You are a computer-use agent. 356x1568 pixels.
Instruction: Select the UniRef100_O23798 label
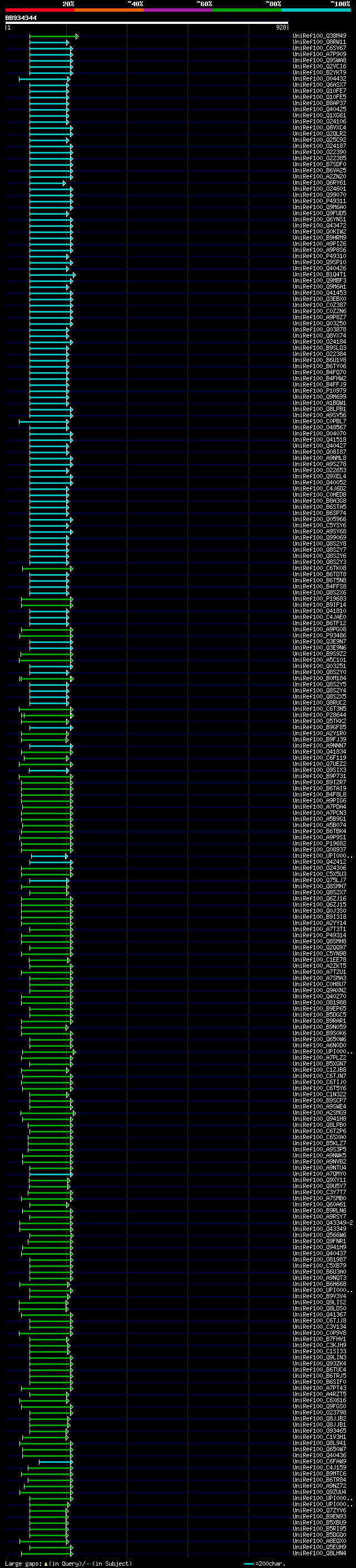[319, 1412]
